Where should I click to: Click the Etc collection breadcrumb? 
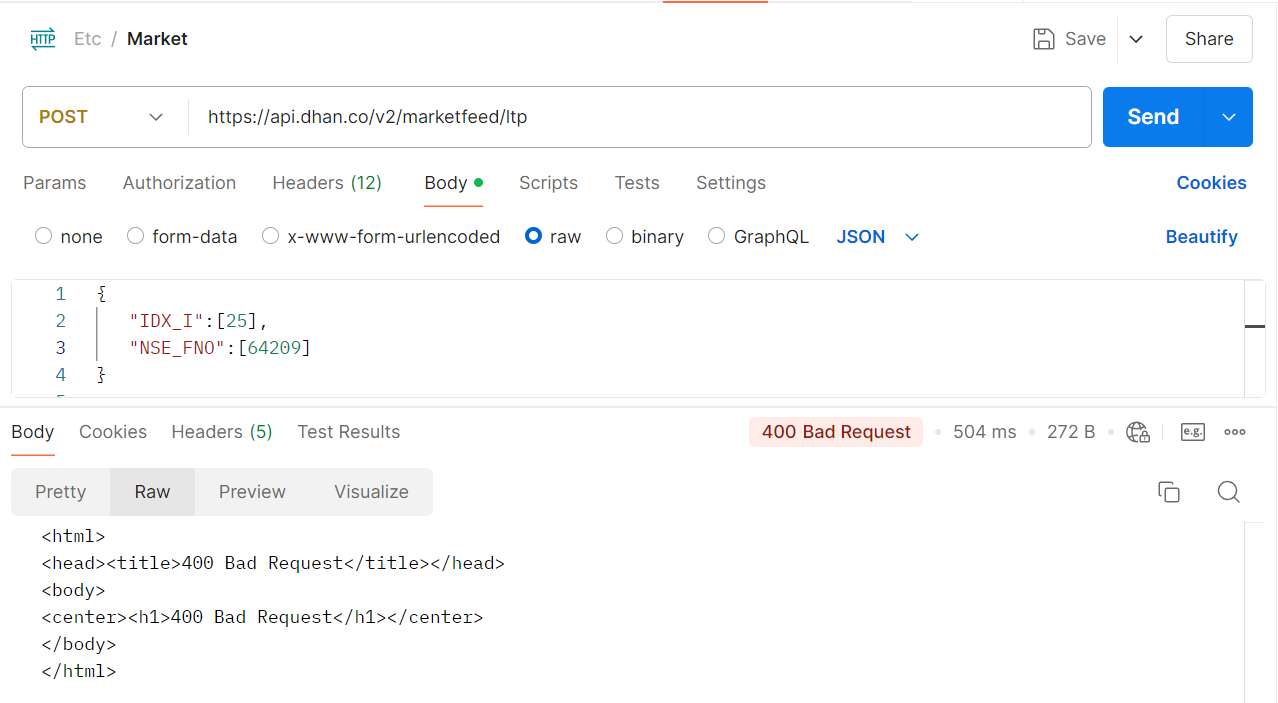pyautogui.click(x=88, y=39)
